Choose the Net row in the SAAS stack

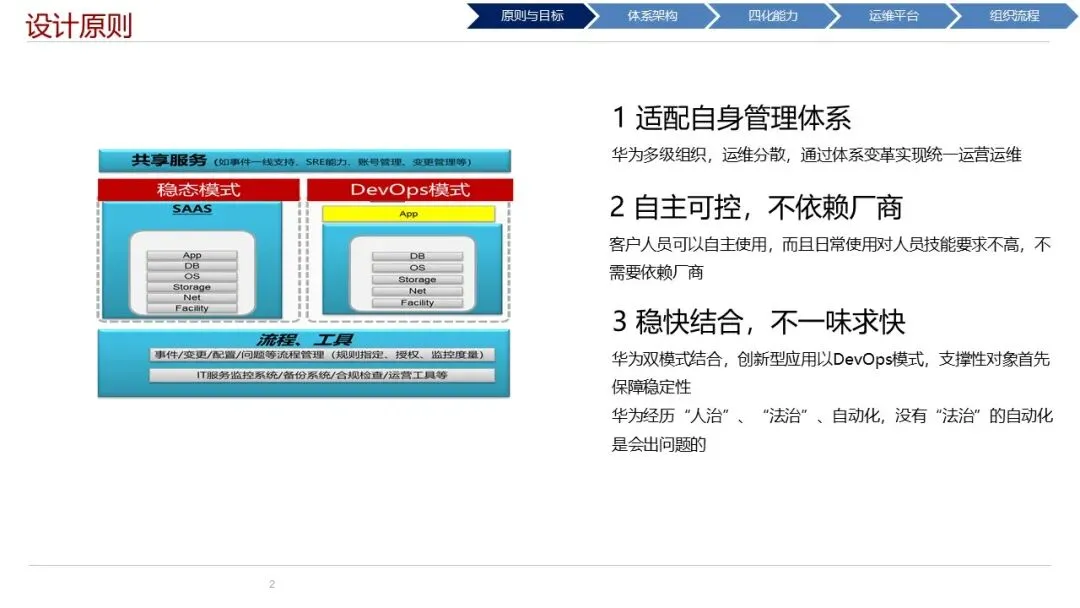coord(191,297)
